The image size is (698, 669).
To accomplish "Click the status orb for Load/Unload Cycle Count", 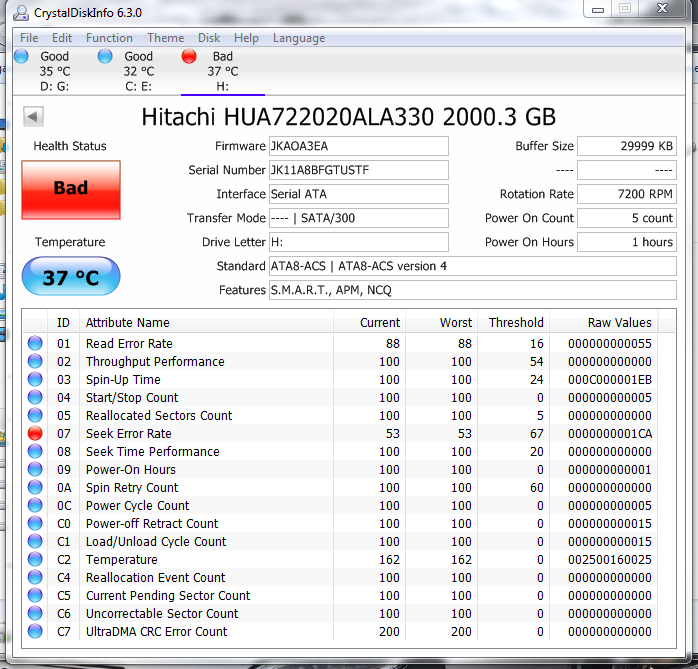I will [35, 541].
